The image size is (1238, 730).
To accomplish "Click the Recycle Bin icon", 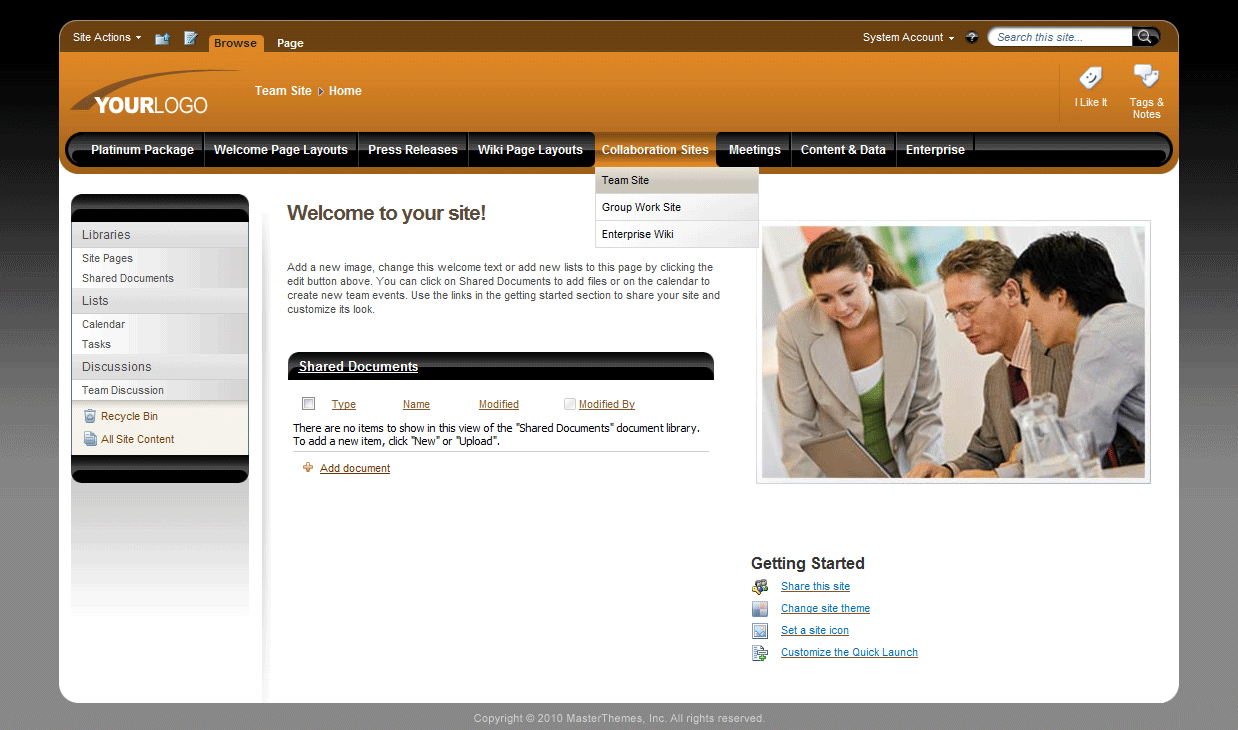I will (90, 415).
